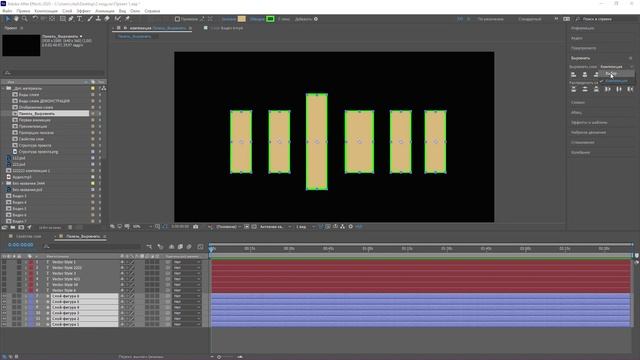Viewport: 640px width, 360px height.
Task: Click the align left edges icon
Action: 573,74
